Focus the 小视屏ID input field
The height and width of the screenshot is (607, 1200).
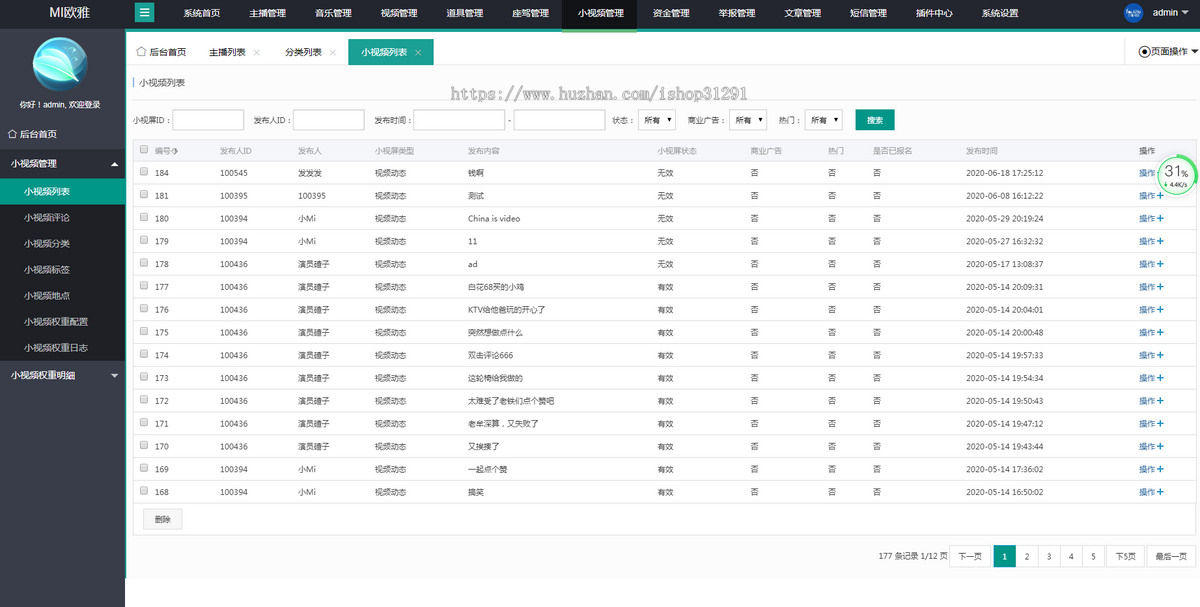pyautogui.click(x=208, y=120)
